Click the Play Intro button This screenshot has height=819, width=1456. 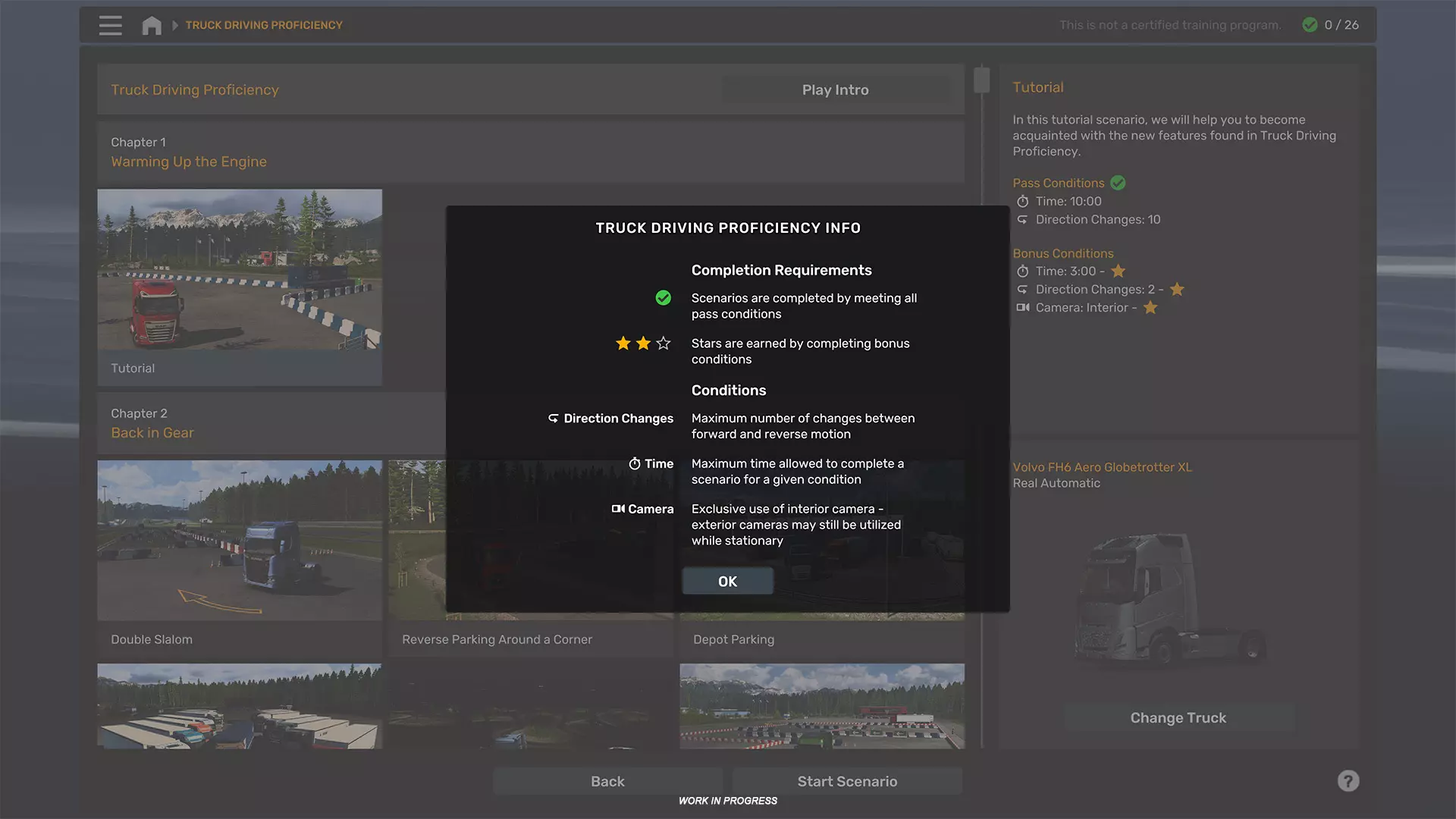click(835, 89)
